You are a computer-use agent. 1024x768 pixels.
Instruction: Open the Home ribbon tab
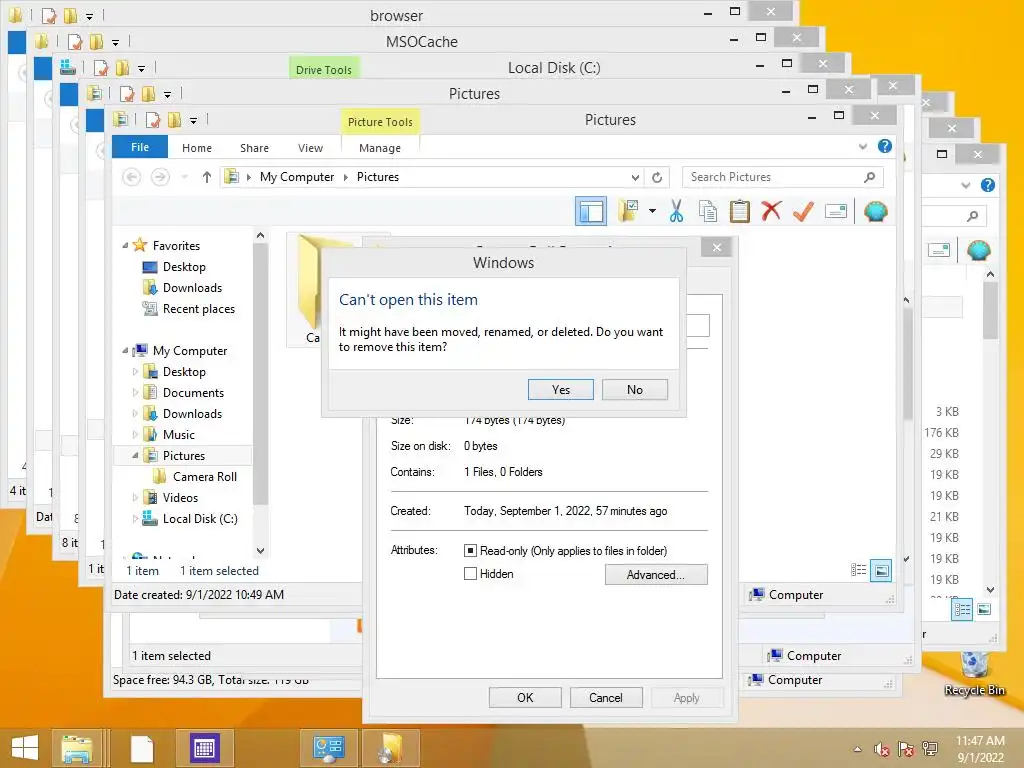click(197, 148)
